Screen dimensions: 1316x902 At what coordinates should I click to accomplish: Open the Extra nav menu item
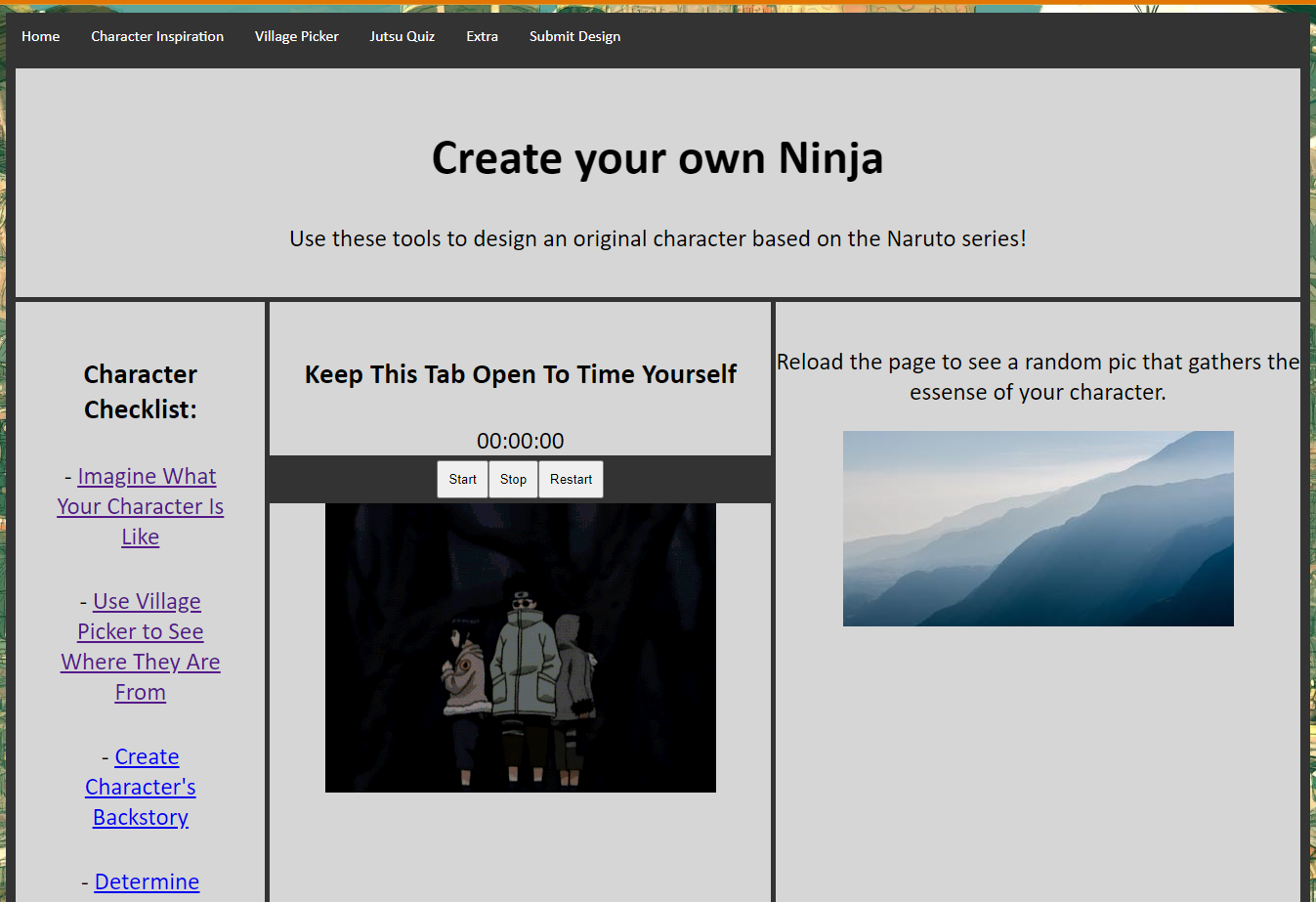(482, 36)
